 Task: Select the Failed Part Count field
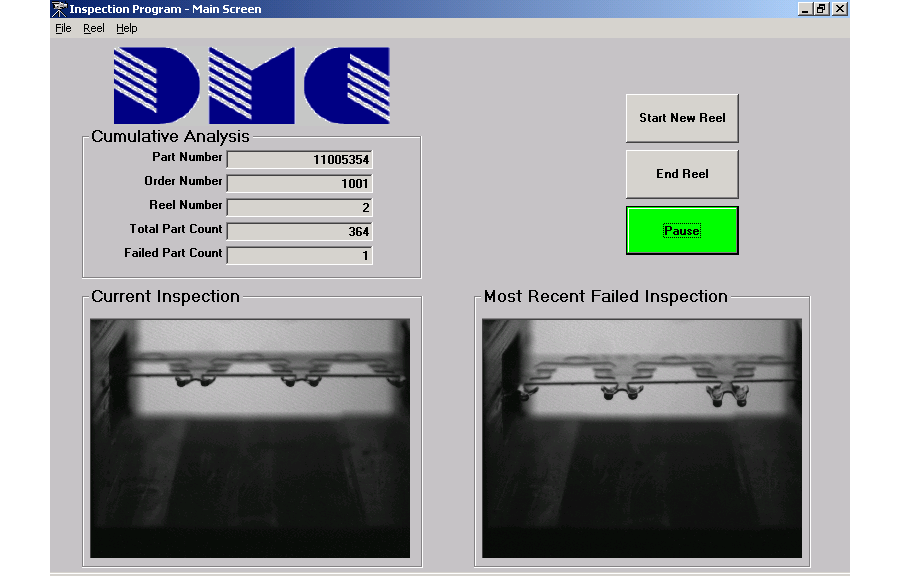(300, 256)
